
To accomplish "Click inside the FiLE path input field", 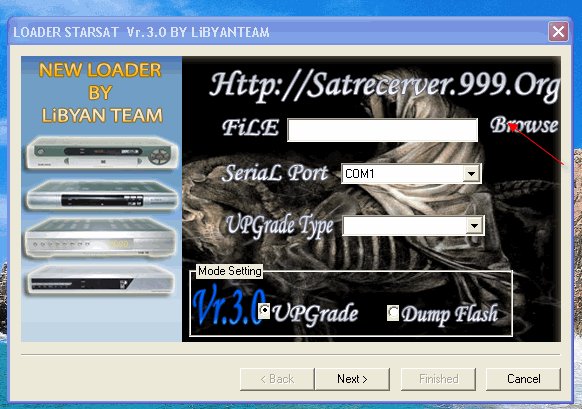I will [x=382, y=130].
